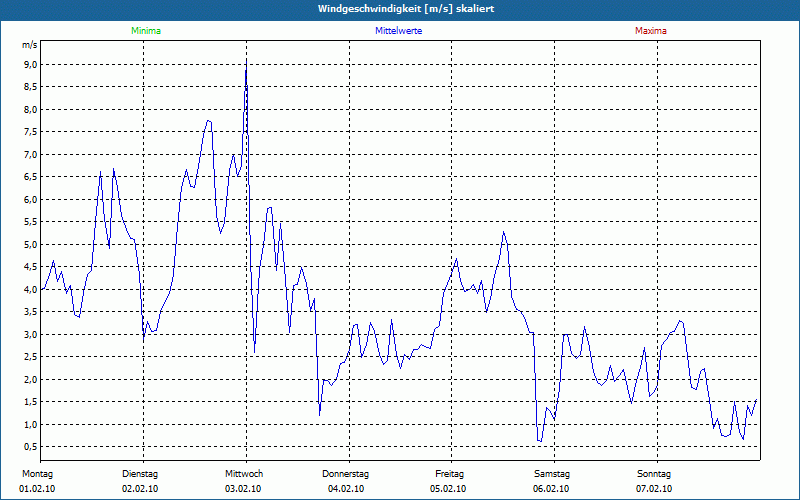Click the 07.02.10 date label
The width and height of the screenshot is (800, 500).
point(654,489)
